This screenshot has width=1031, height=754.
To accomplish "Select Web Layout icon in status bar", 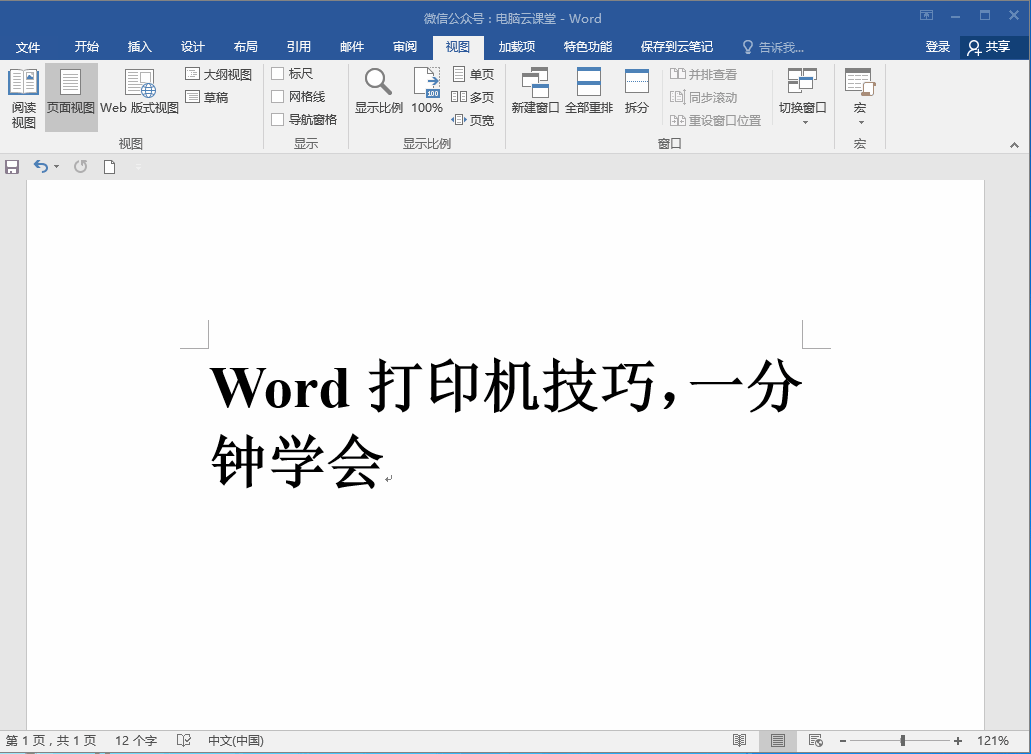I will pos(815,741).
